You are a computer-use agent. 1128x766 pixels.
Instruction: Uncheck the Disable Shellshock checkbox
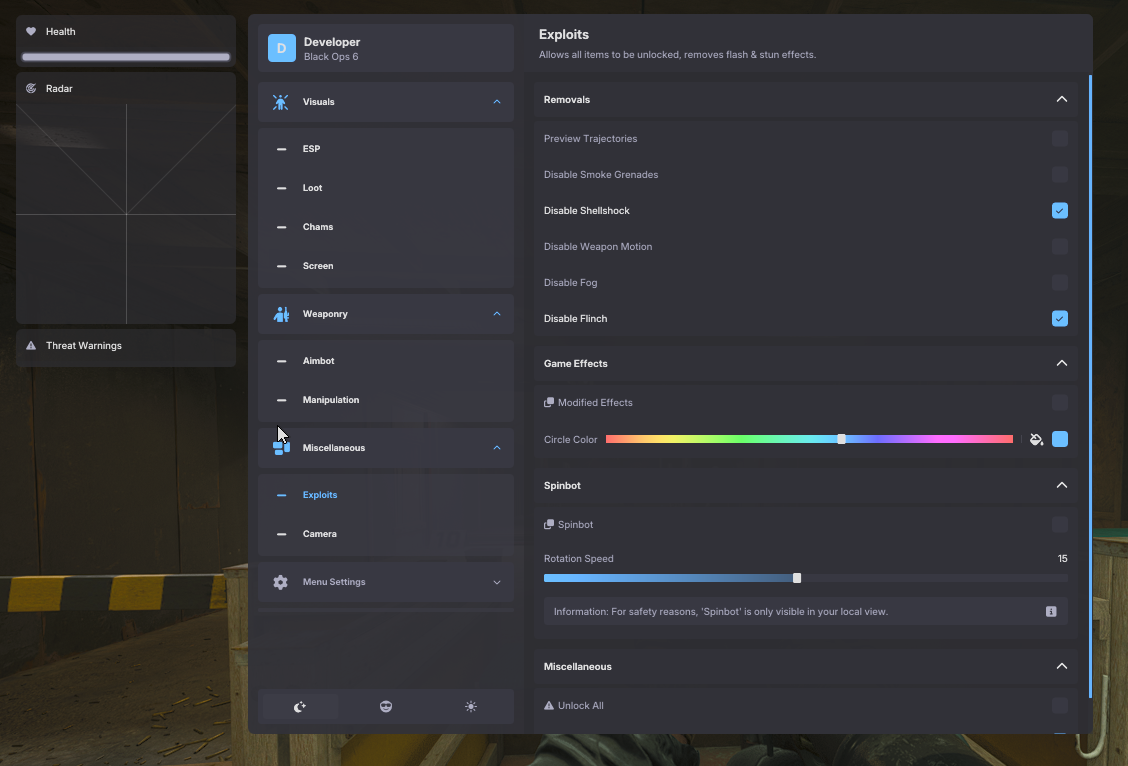pyautogui.click(x=1060, y=211)
